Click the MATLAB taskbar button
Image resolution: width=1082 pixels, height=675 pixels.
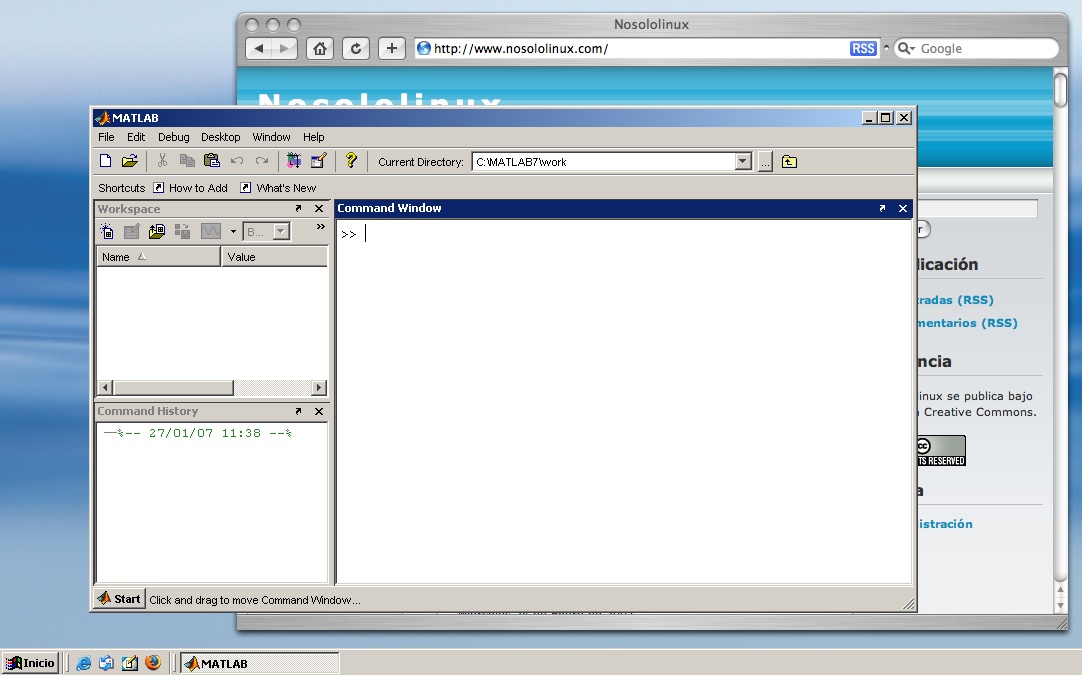(260, 663)
